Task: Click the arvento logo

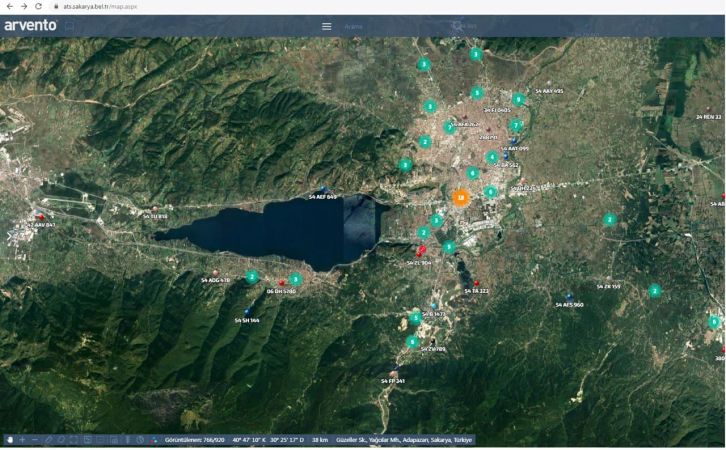Action: click(31, 25)
